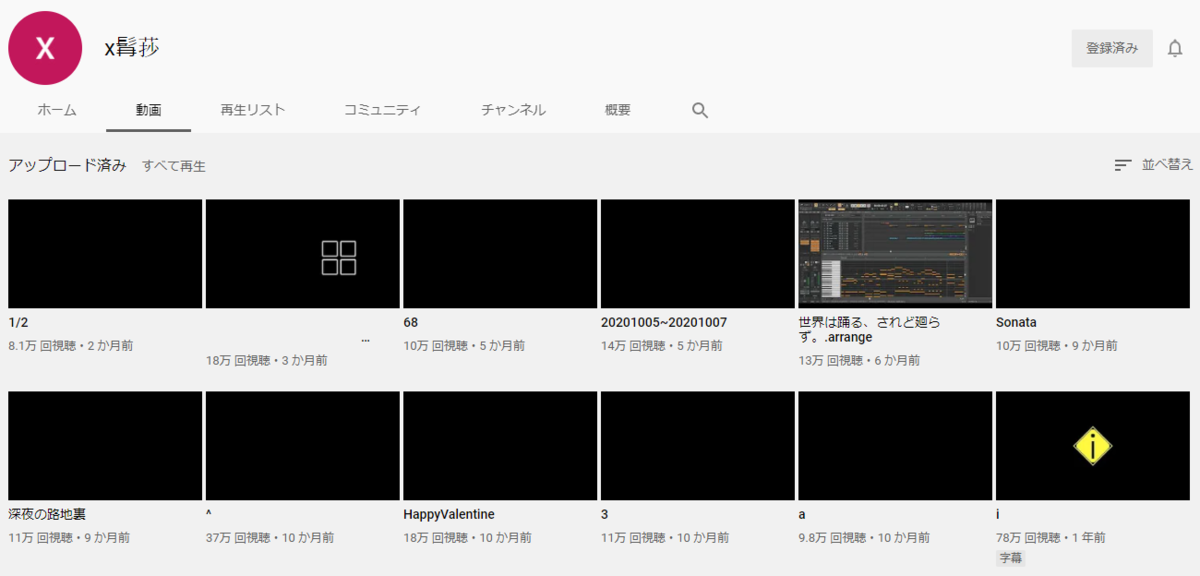
Task: Click the 字幕 caption badge under video i
Action: pyautogui.click(x=1010, y=558)
